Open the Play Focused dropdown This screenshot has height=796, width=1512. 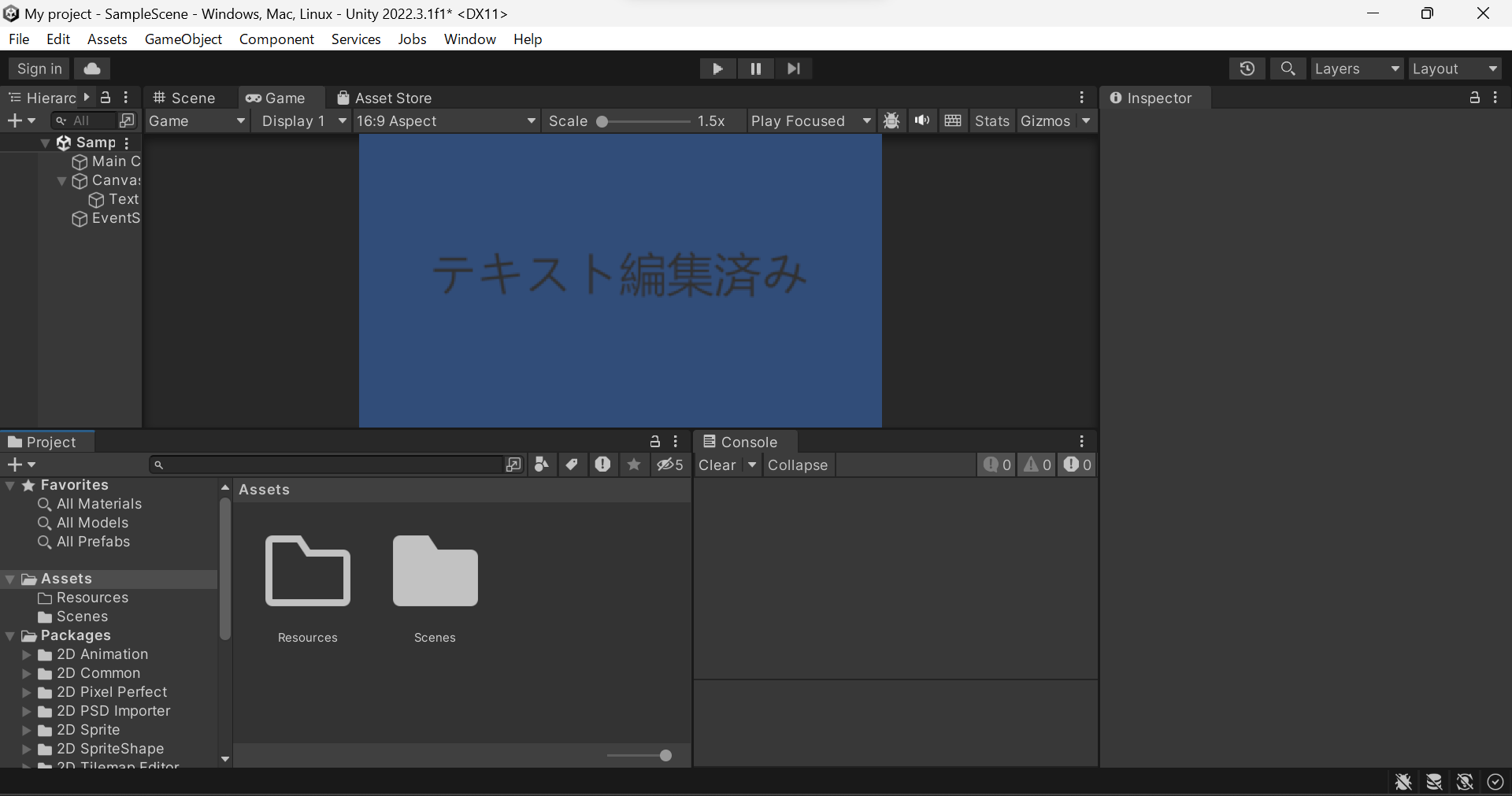[x=811, y=120]
